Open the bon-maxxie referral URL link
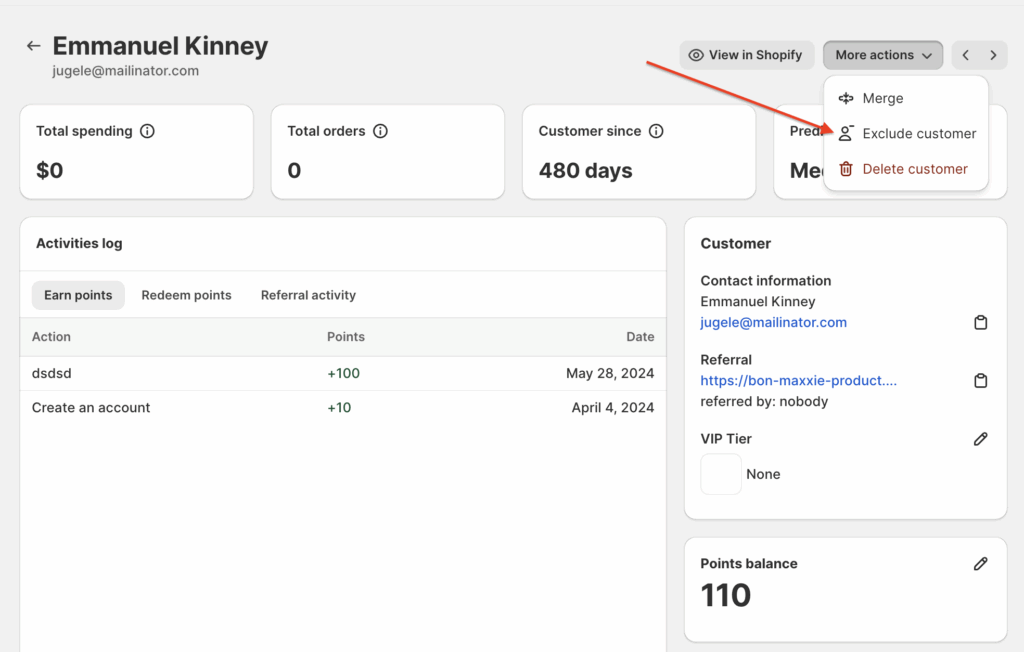The height and width of the screenshot is (652, 1024). (798, 381)
